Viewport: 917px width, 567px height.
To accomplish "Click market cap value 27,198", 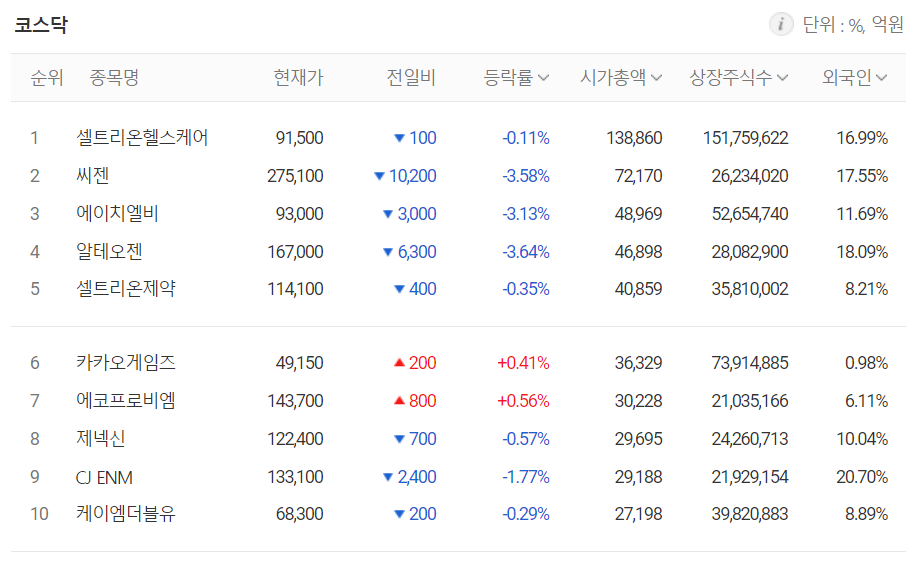I will (639, 514).
